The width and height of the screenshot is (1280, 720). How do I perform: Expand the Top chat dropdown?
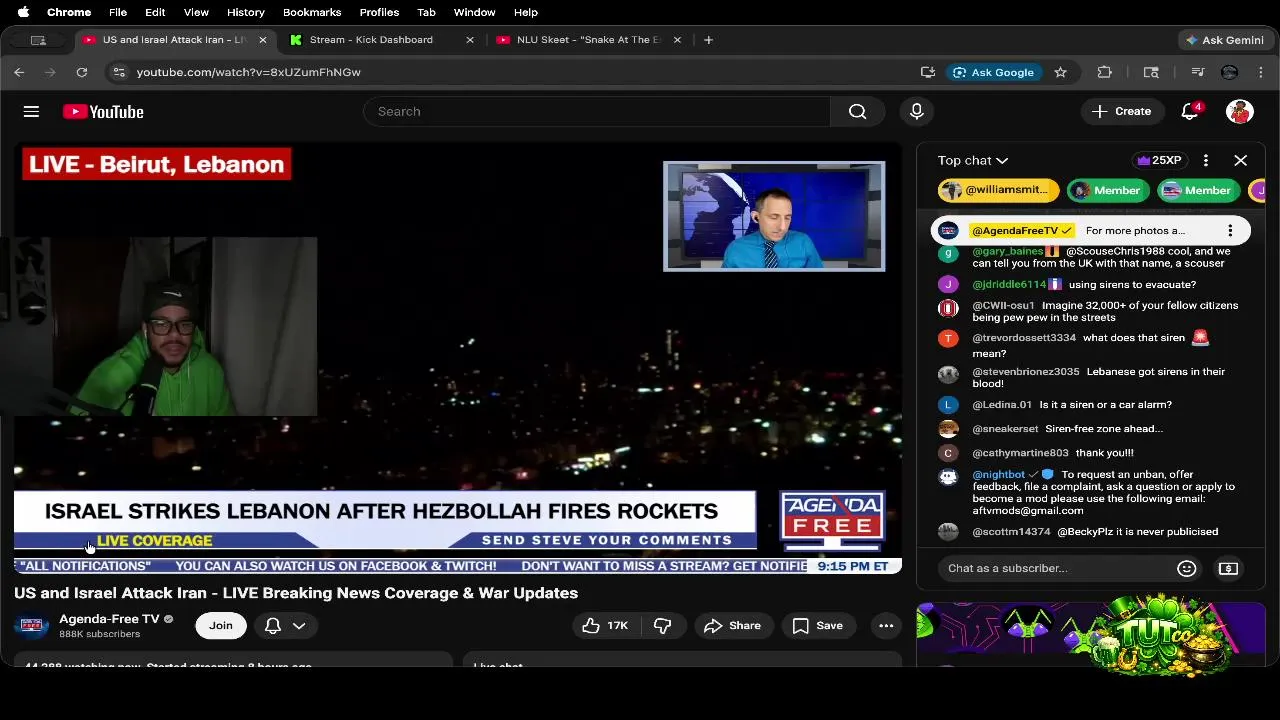[x=973, y=160]
